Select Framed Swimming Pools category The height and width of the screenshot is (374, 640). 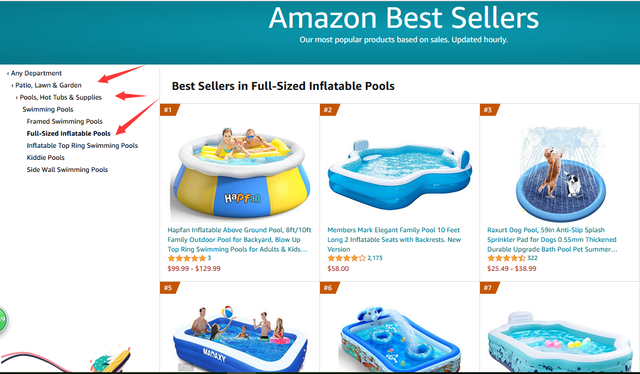(x=64, y=121)
